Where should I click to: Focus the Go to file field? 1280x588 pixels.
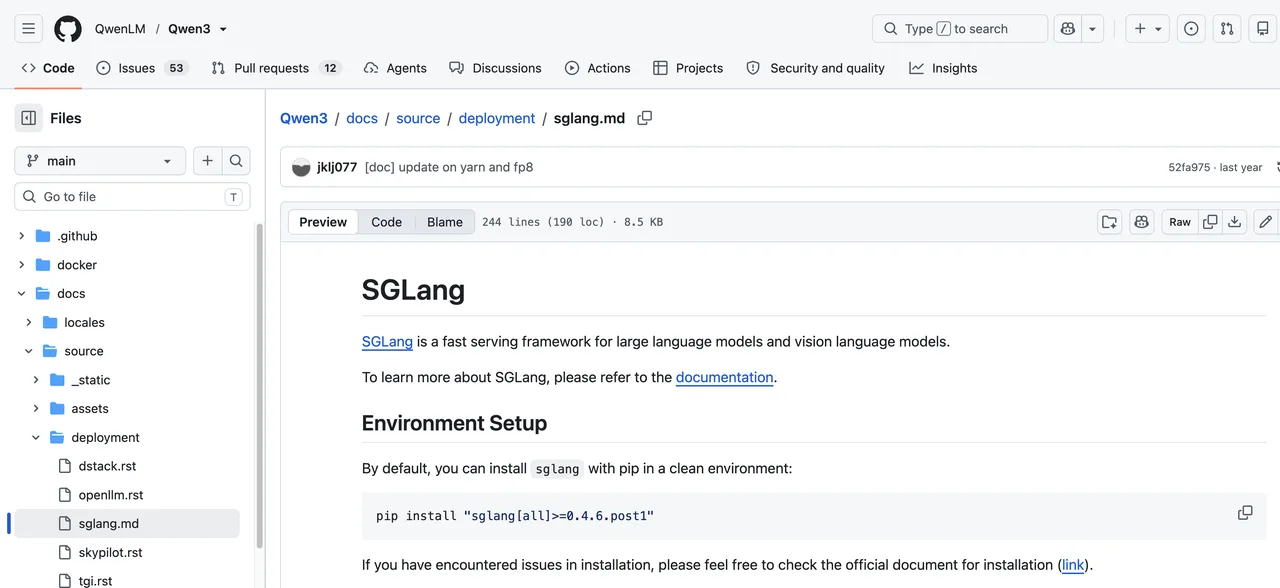pyautogui.click(x=132, y=197)
